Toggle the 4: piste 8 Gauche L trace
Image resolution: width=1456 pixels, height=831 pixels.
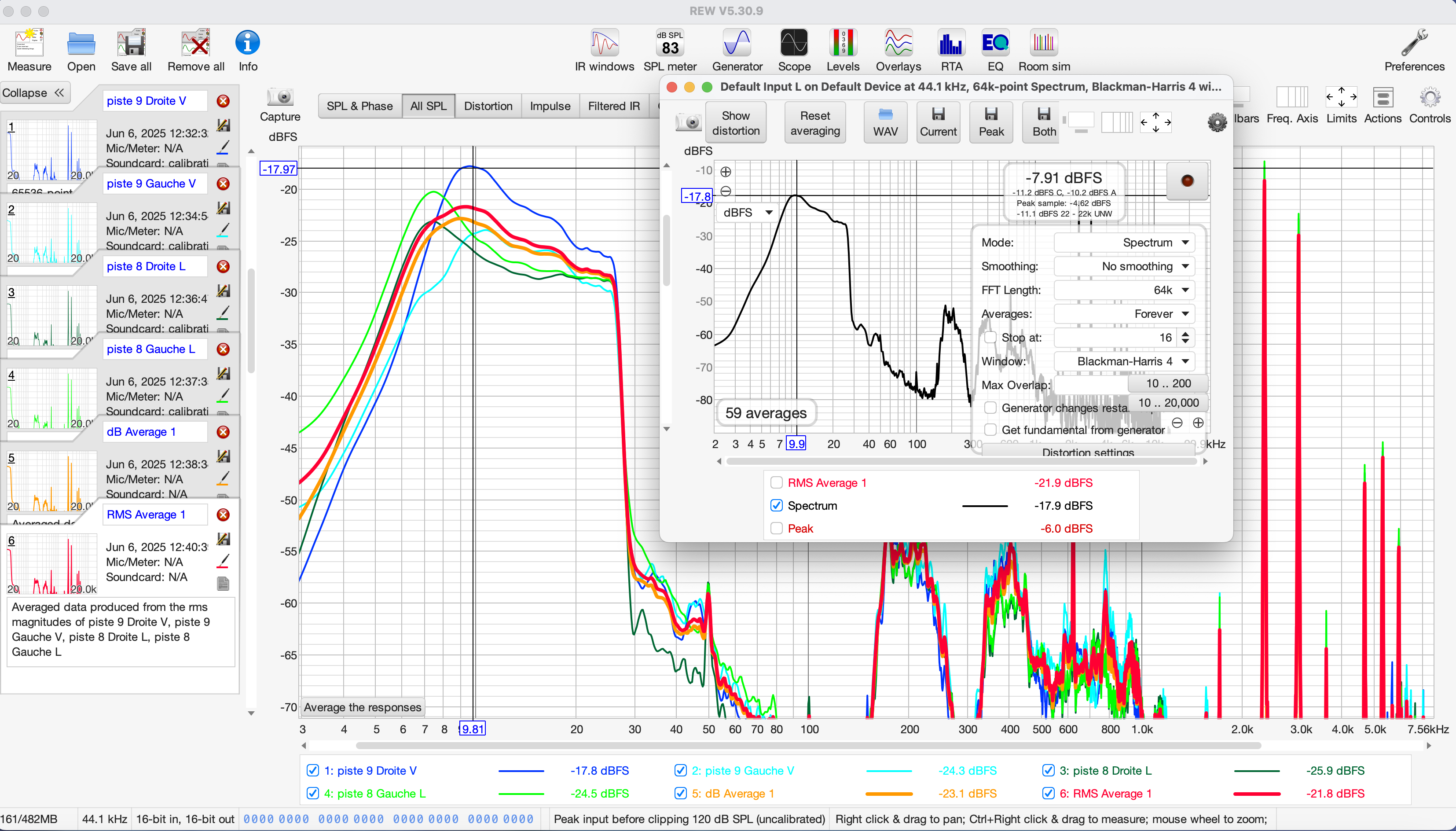click(313, 793)
